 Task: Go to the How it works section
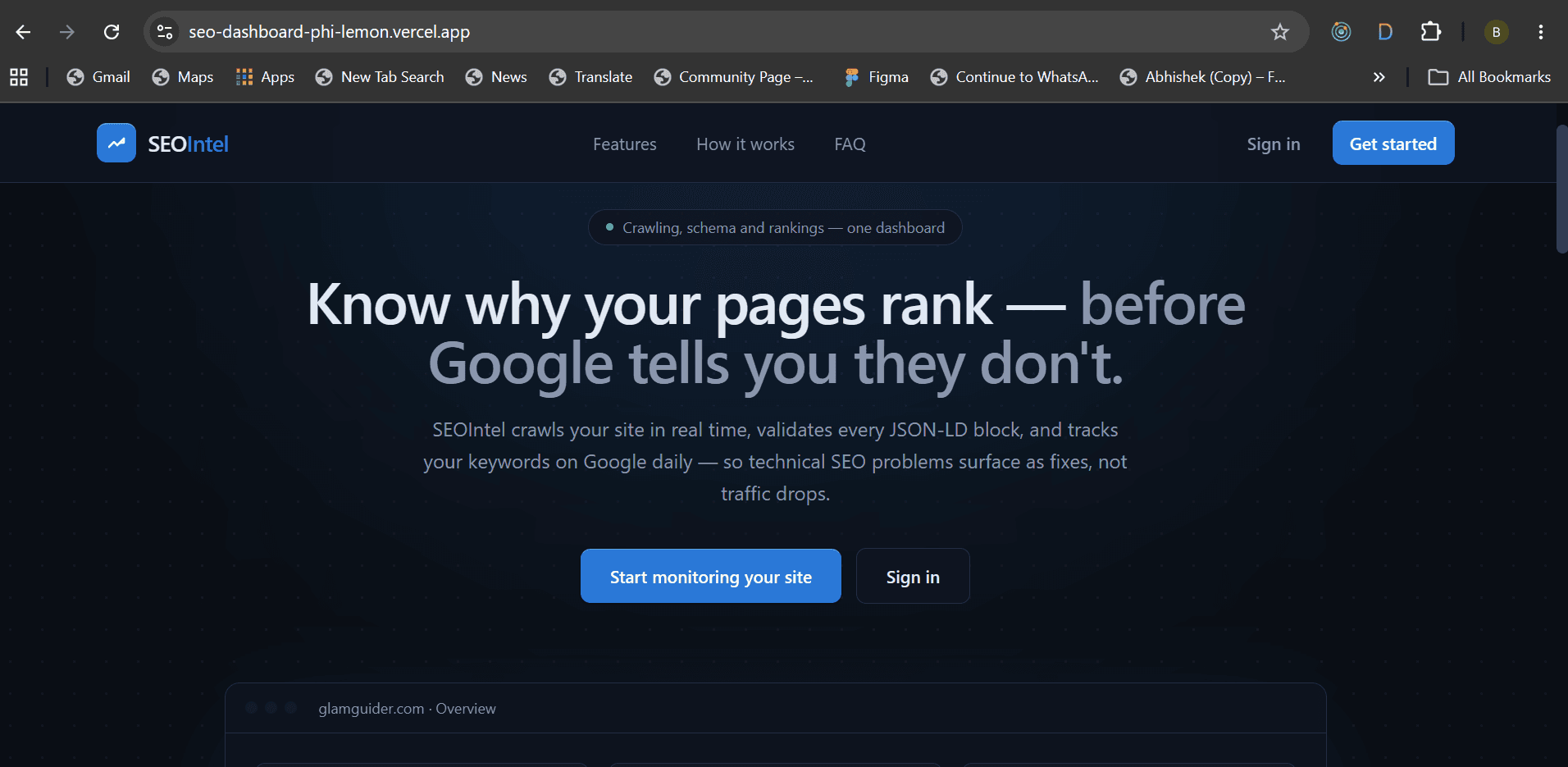[745, 144]
